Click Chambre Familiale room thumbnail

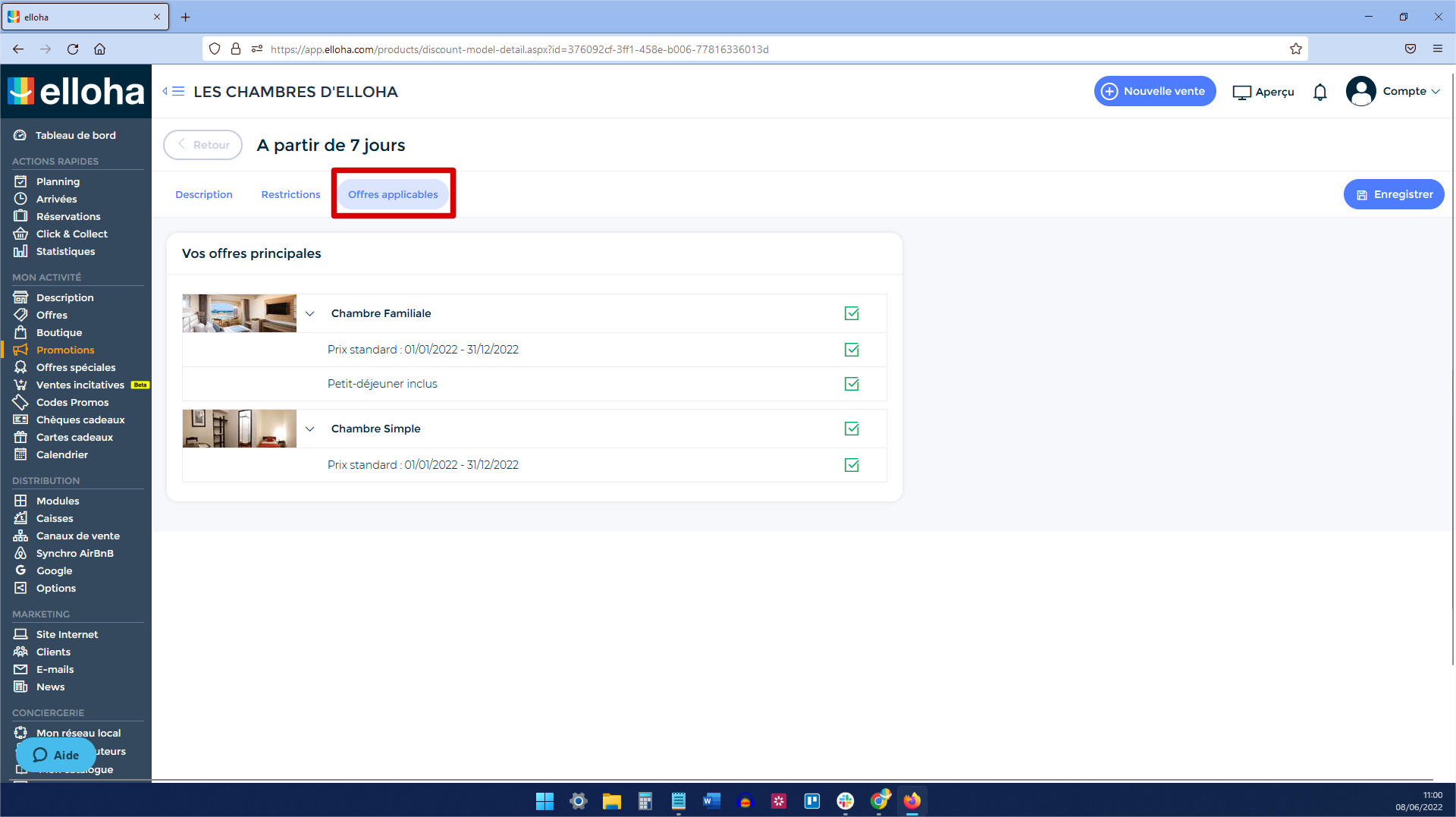pos(239,313)
